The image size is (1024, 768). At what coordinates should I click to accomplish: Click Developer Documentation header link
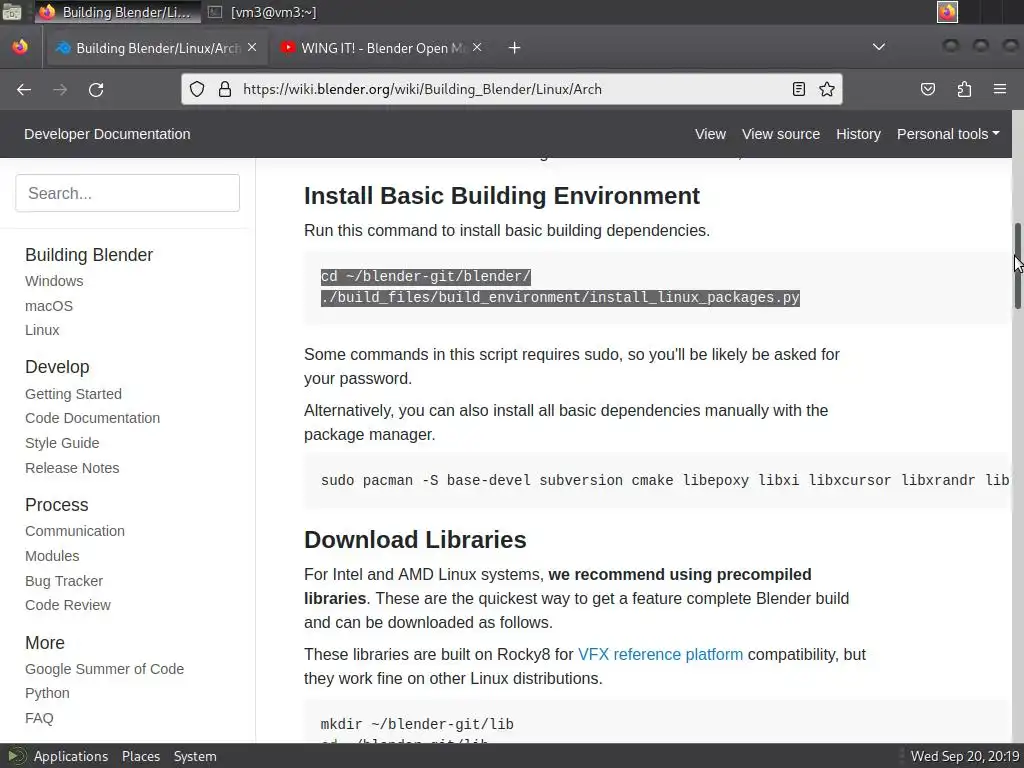pos(107,134)
